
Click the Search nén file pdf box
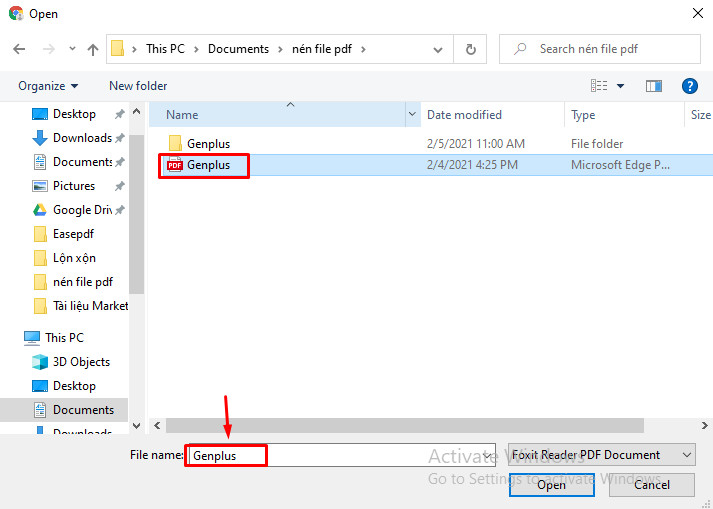[599, 49]
